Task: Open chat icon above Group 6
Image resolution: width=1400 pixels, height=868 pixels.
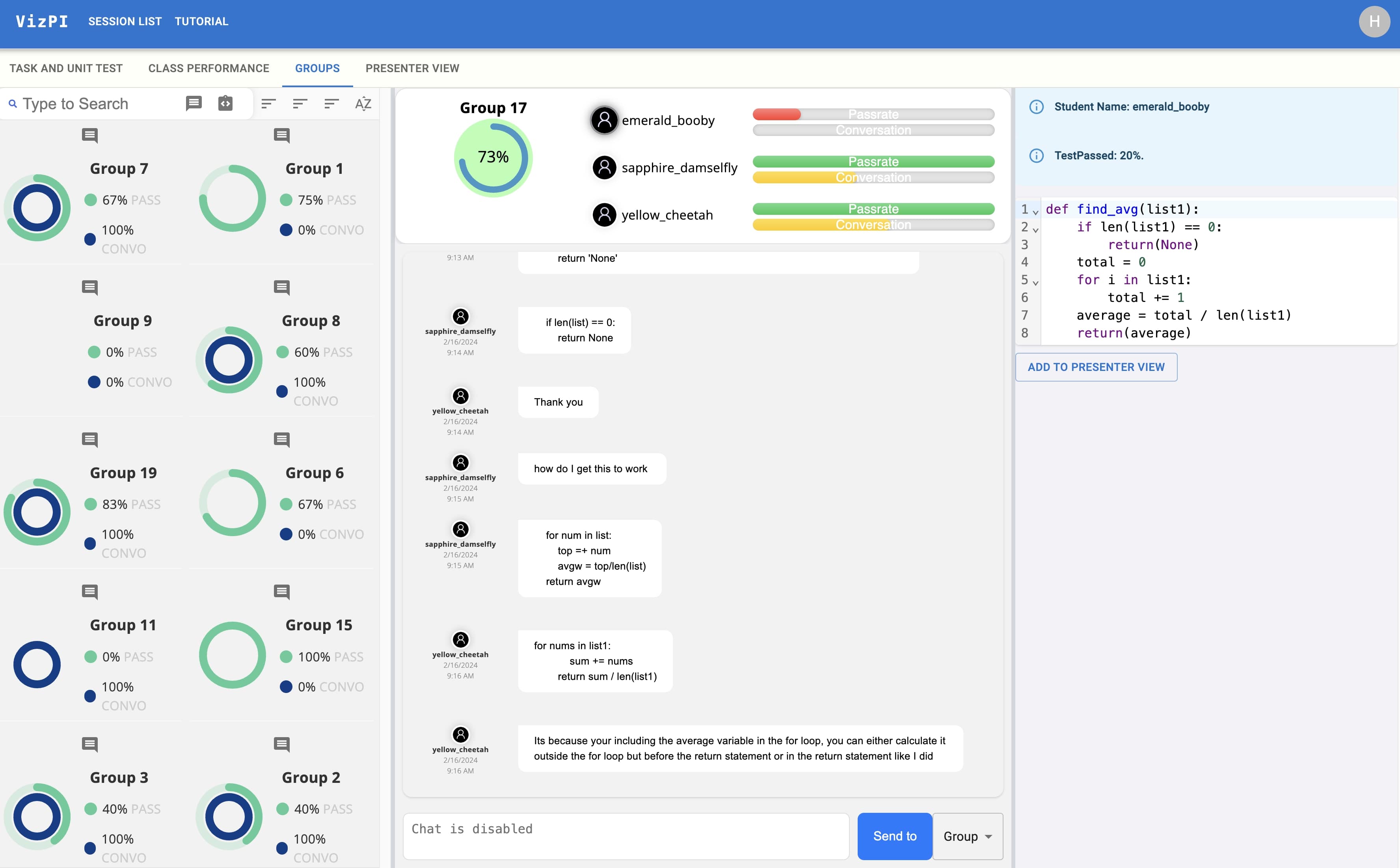Action: (281, 440)
